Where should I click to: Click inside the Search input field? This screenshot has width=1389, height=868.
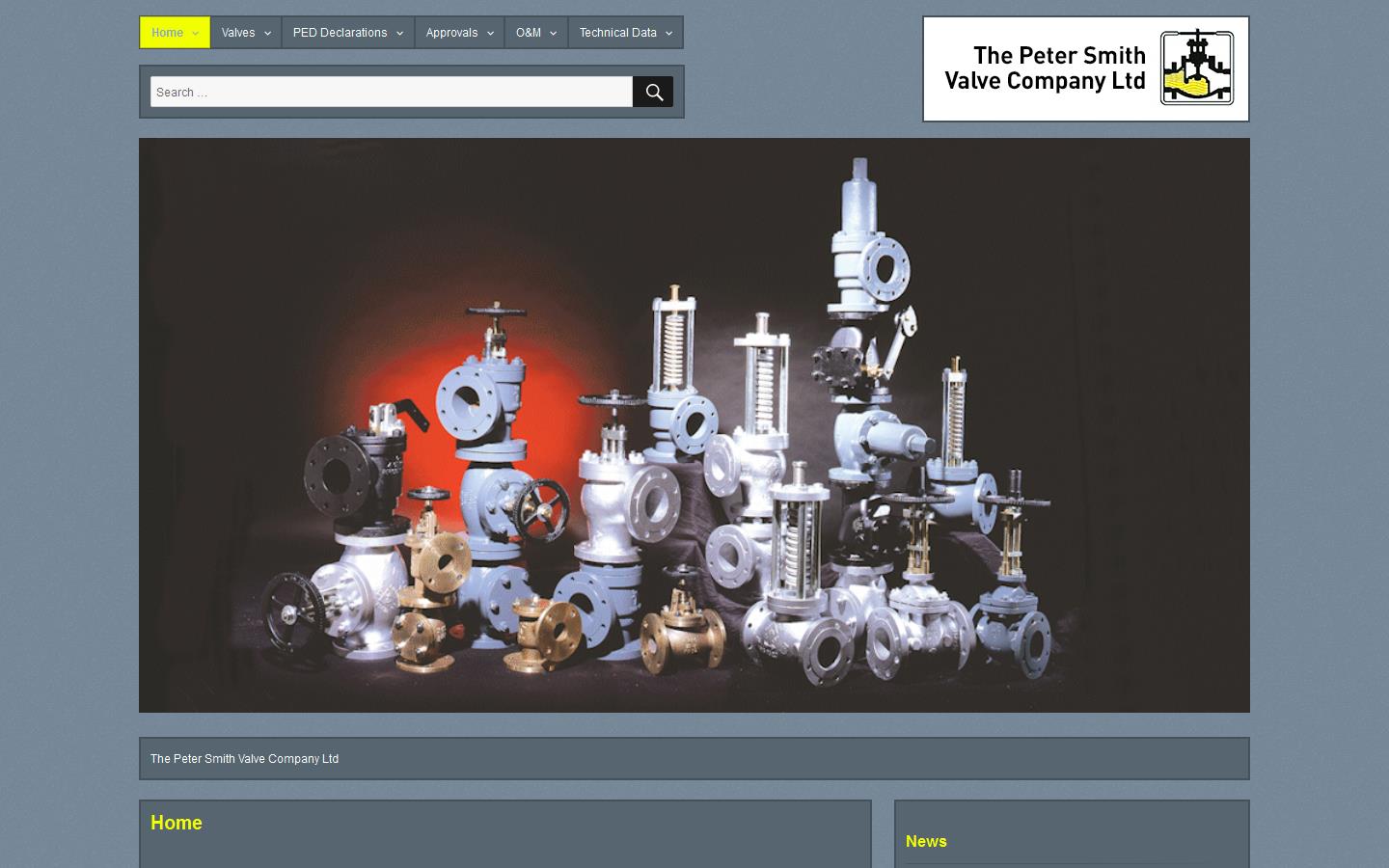[391, 92]
